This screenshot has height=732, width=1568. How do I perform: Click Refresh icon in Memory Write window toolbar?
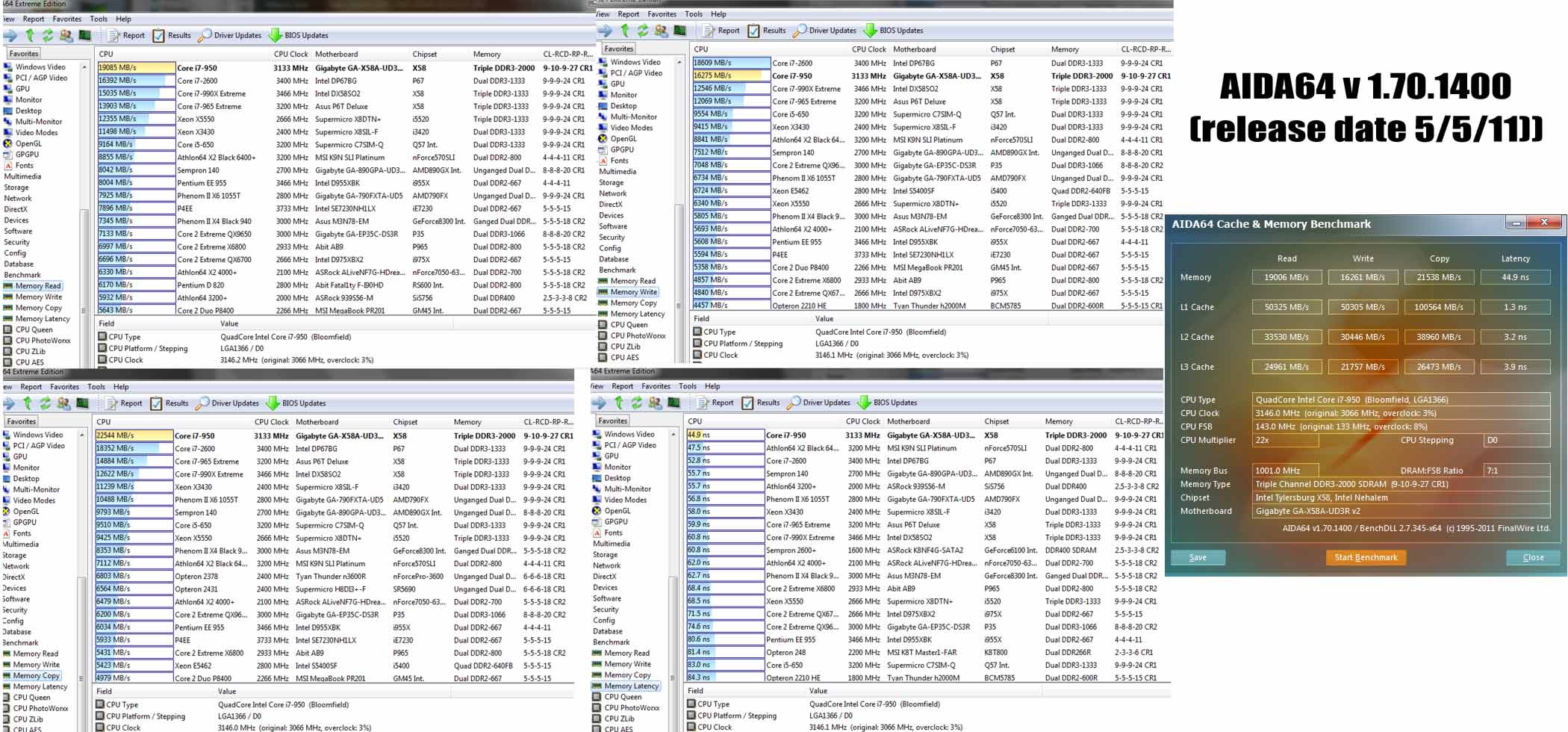click(643, 31)
